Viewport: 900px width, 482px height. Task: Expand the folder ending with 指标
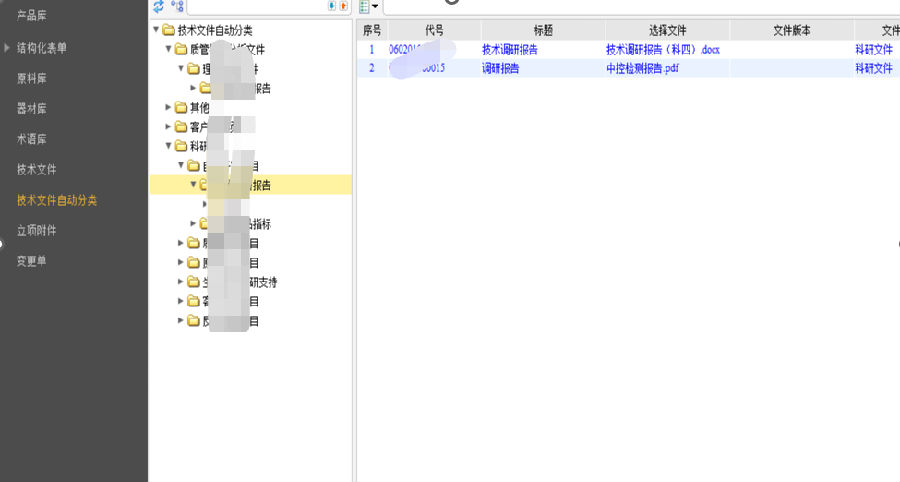pos(193,223)
